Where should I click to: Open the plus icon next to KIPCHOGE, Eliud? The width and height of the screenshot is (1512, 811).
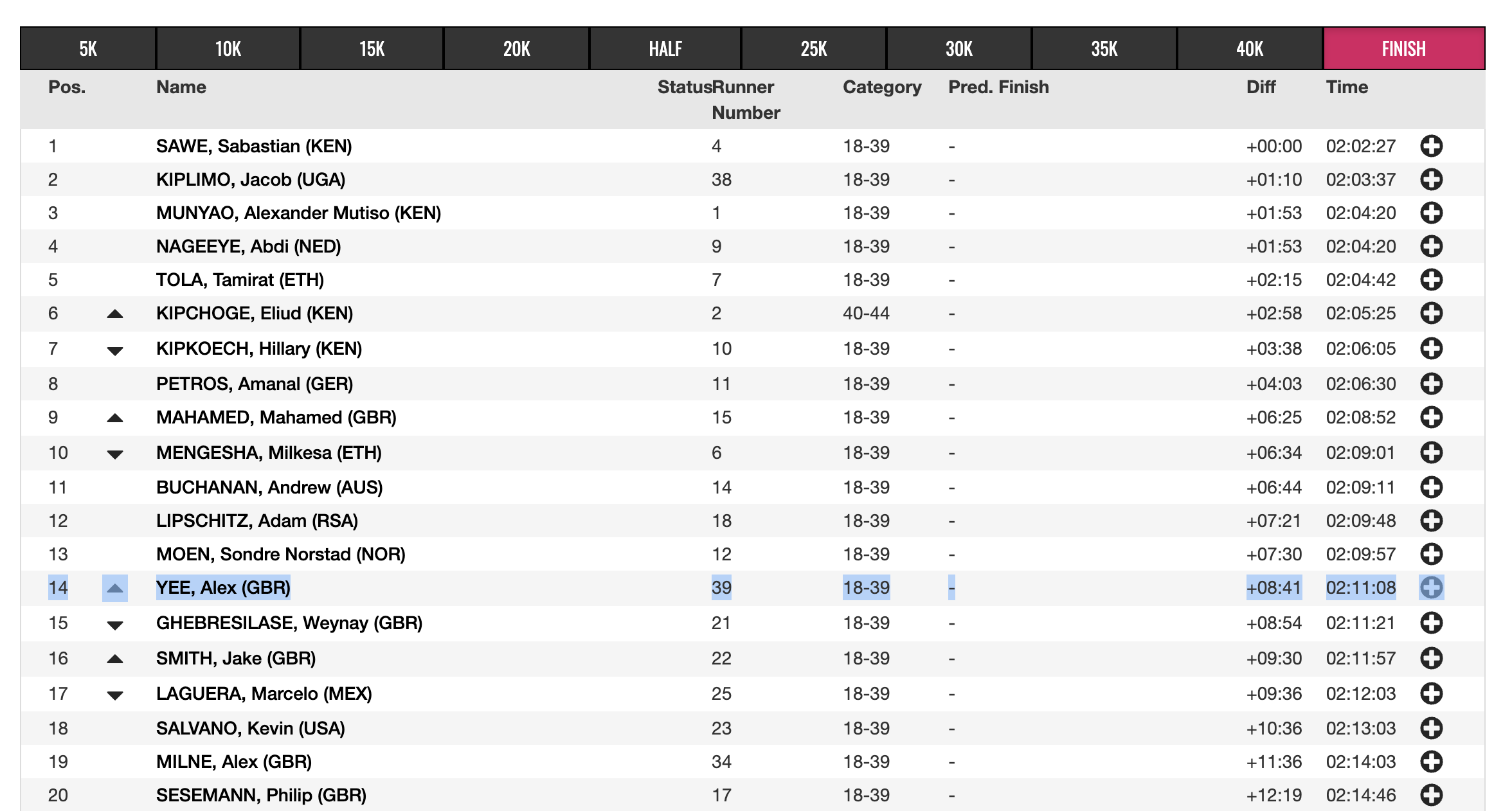pyautogui.click(x=1431, y=313)
